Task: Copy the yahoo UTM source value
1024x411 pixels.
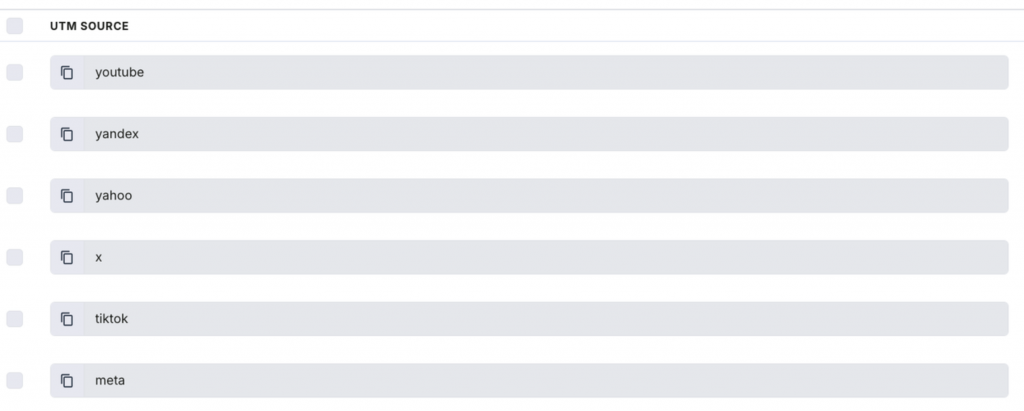Action: [x=67, y=195]
